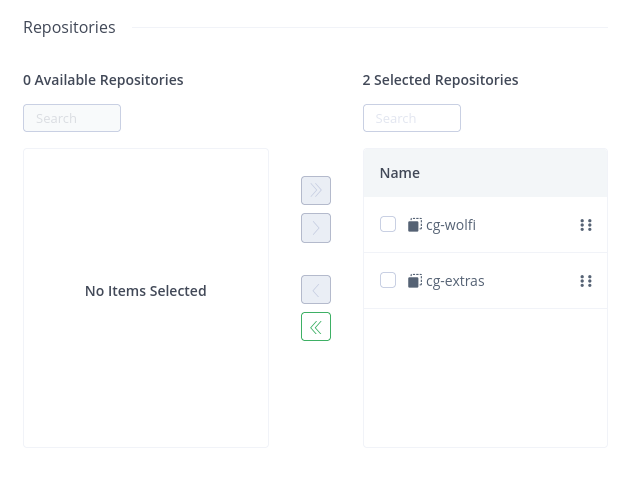The image size is (643, 484).
Task: Focus the Selected Repositories search field
Action: 412,118
